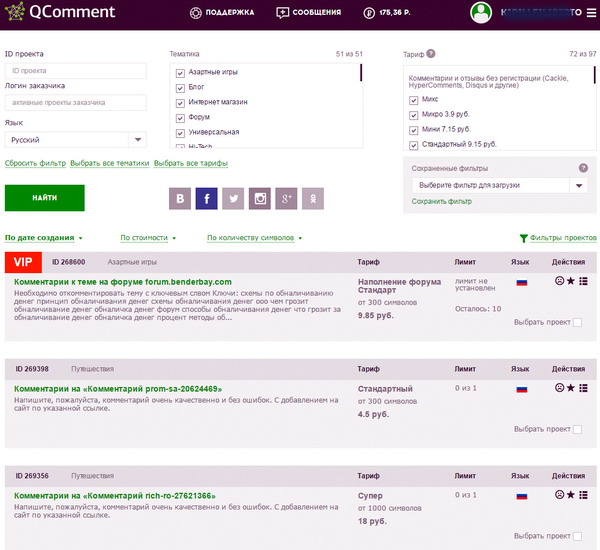Click Поддержка in the top bar
The height and width of the screenshot is (550, 600).
230,13
